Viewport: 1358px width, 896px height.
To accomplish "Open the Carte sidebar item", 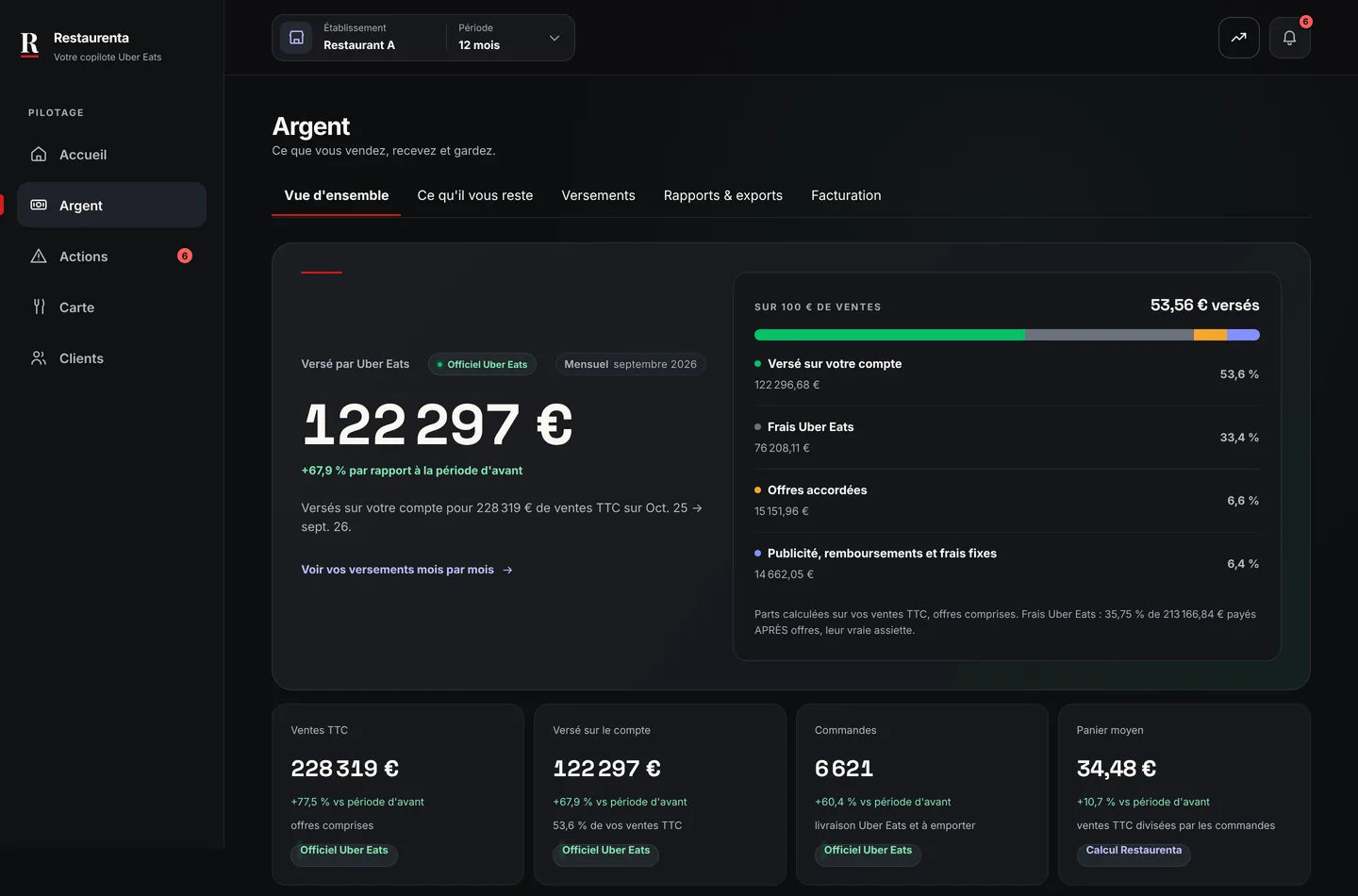I will click(111, 307).
